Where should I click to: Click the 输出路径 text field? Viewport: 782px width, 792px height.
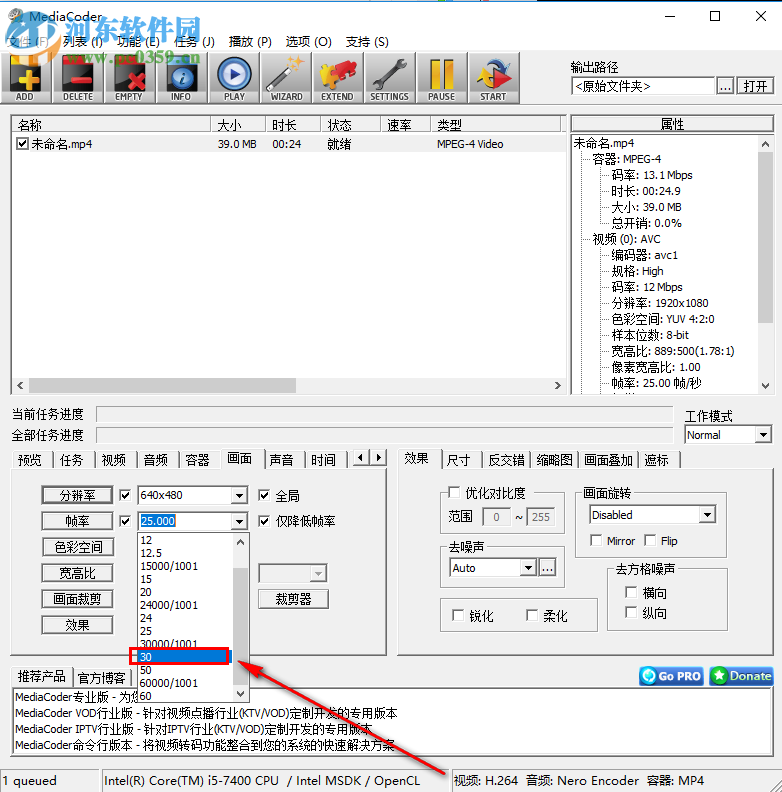pyautogui.click(x=643, y=86)
